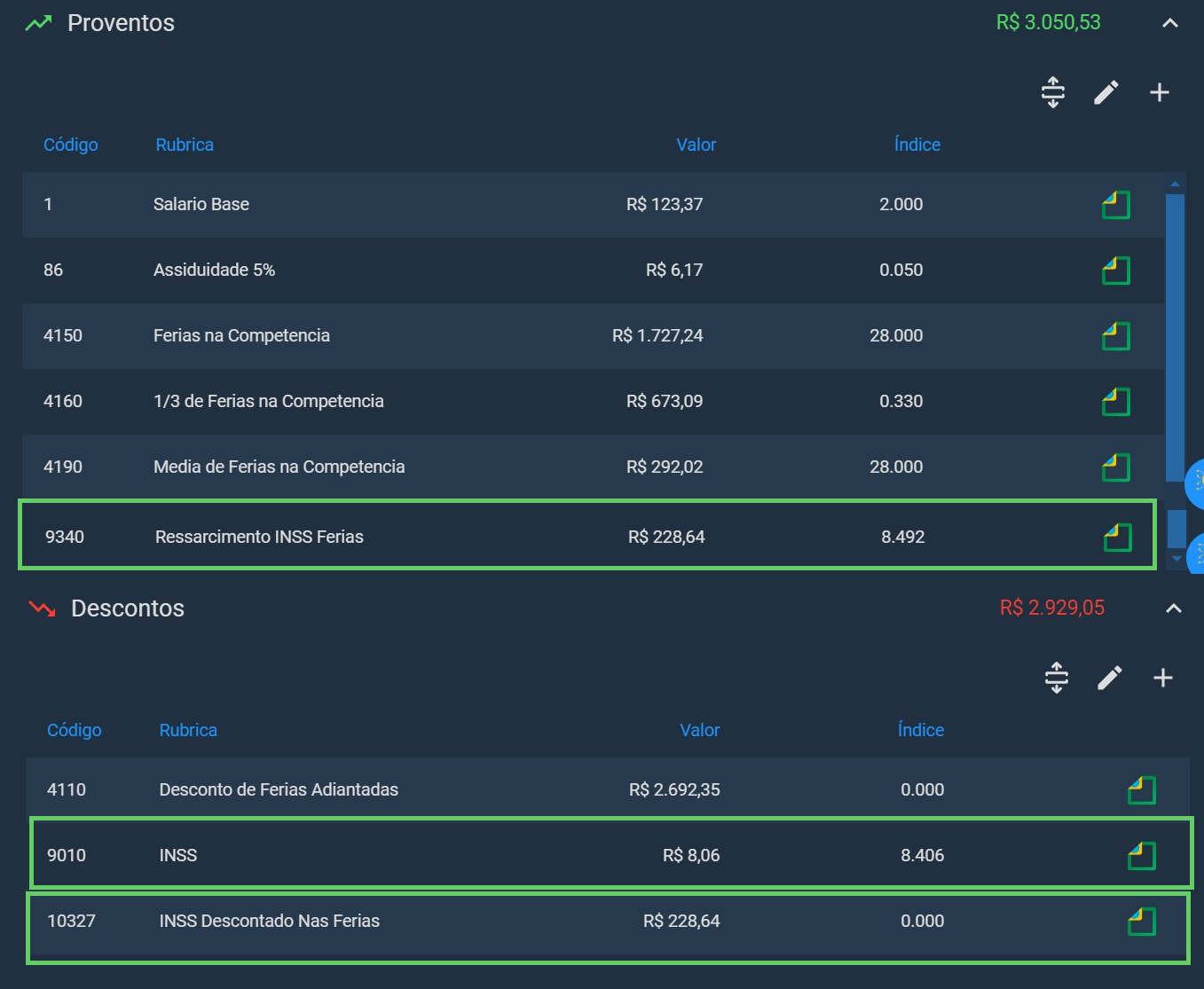Open the note icon for Assiduidade 5%
Screen dimensions: 1204x989
(x=1116, y=271)
